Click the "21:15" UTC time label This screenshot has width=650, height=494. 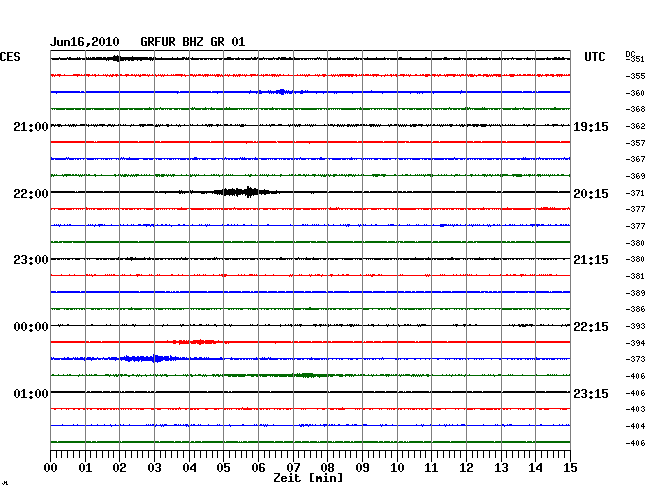591,260
